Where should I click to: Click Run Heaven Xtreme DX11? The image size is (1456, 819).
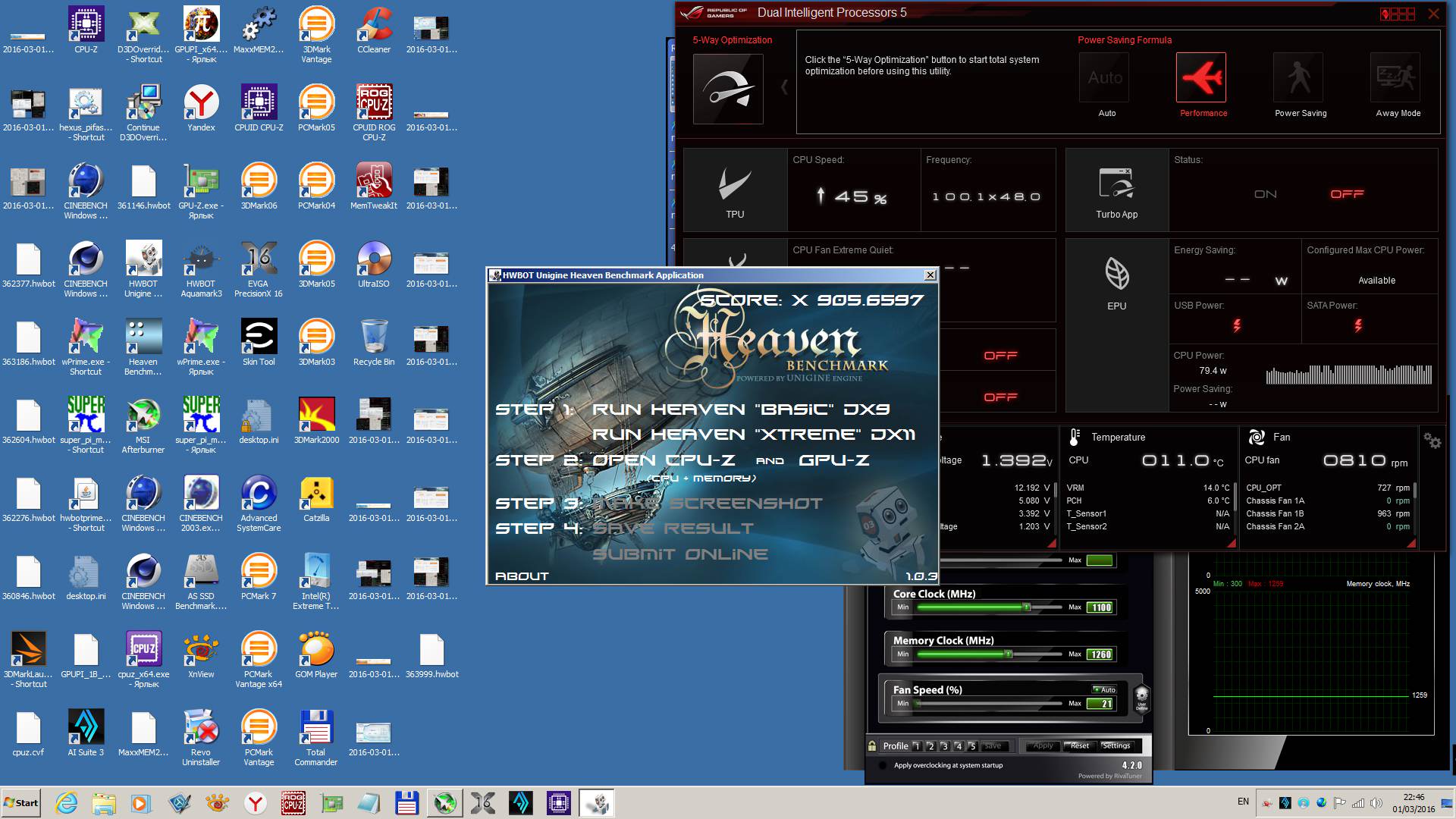pos(754,435)
